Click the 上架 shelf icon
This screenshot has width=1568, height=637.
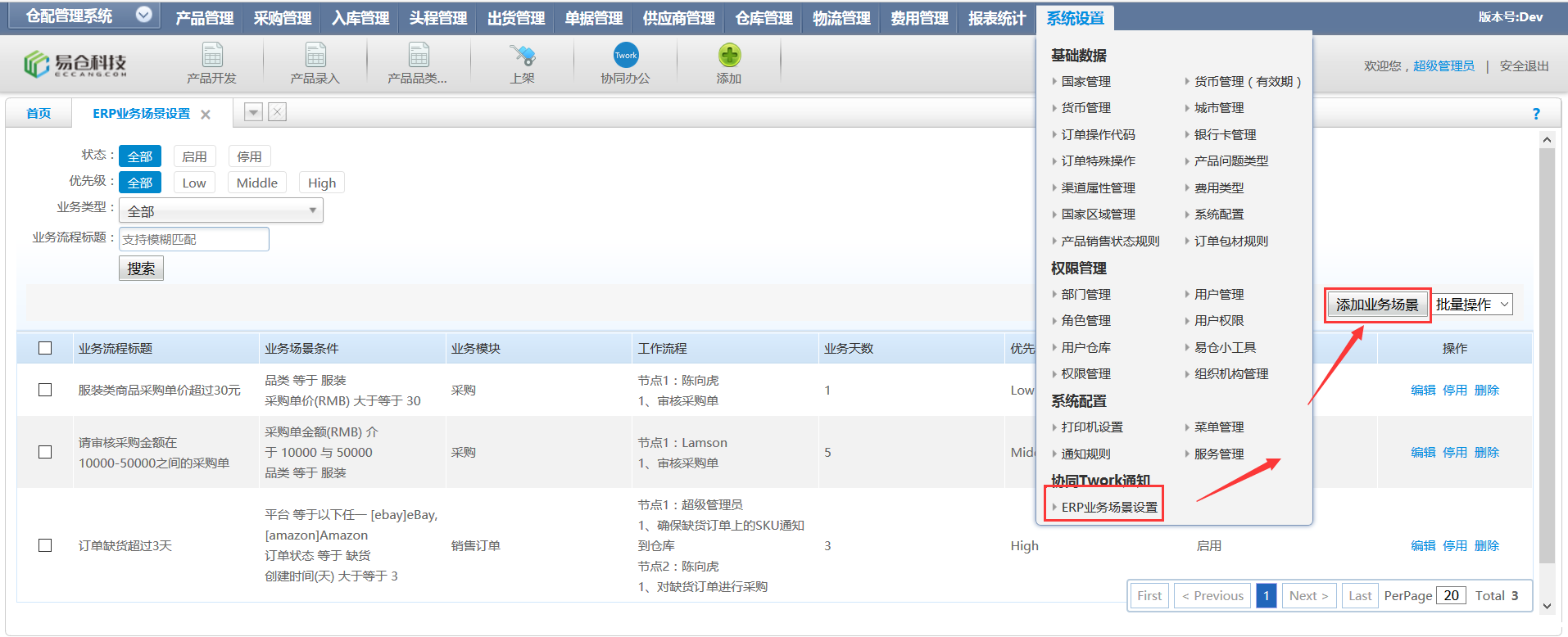pyautogui.click(x=522, y=56)
